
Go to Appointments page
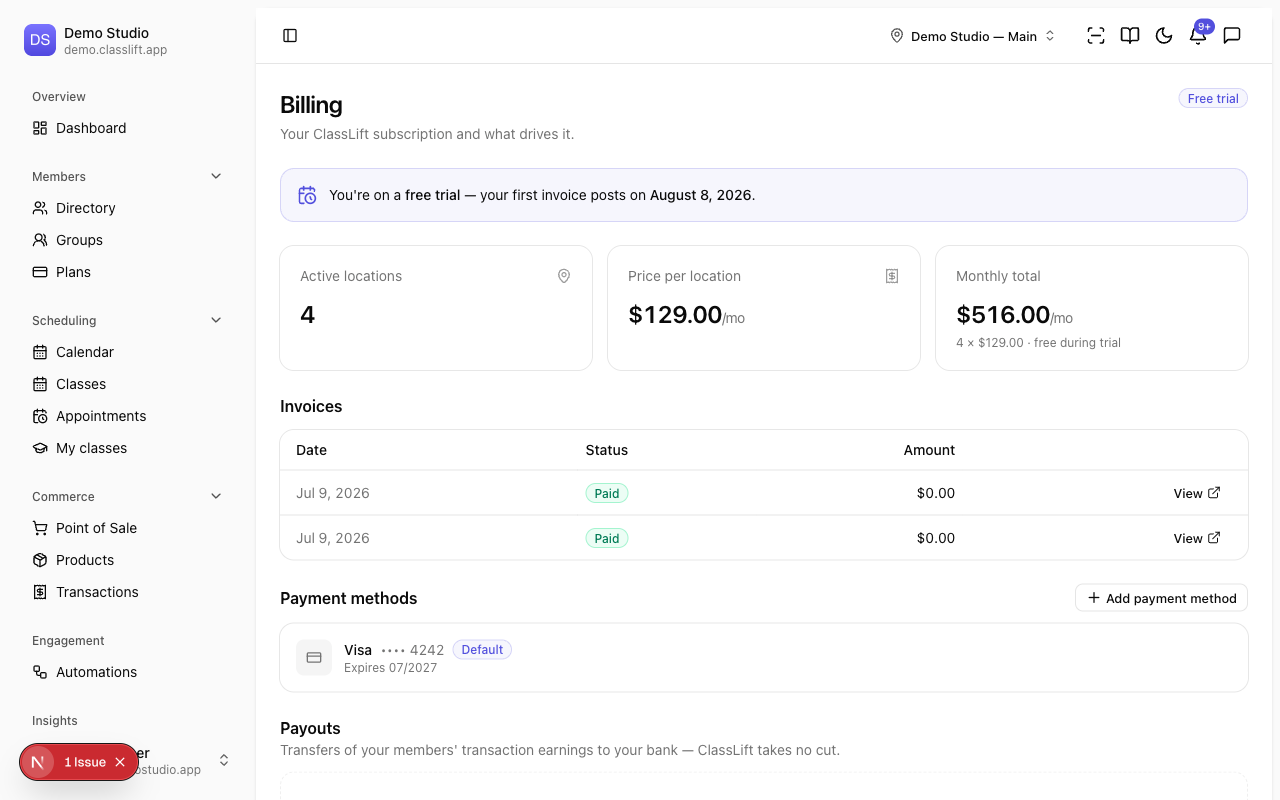[128, 416]
